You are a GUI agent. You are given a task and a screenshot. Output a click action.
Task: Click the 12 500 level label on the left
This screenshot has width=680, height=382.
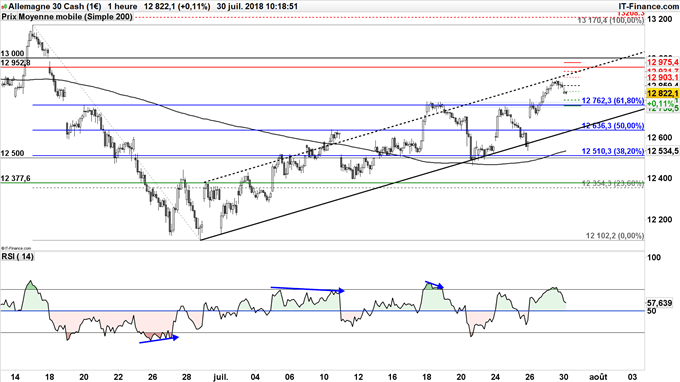[12, 153]
